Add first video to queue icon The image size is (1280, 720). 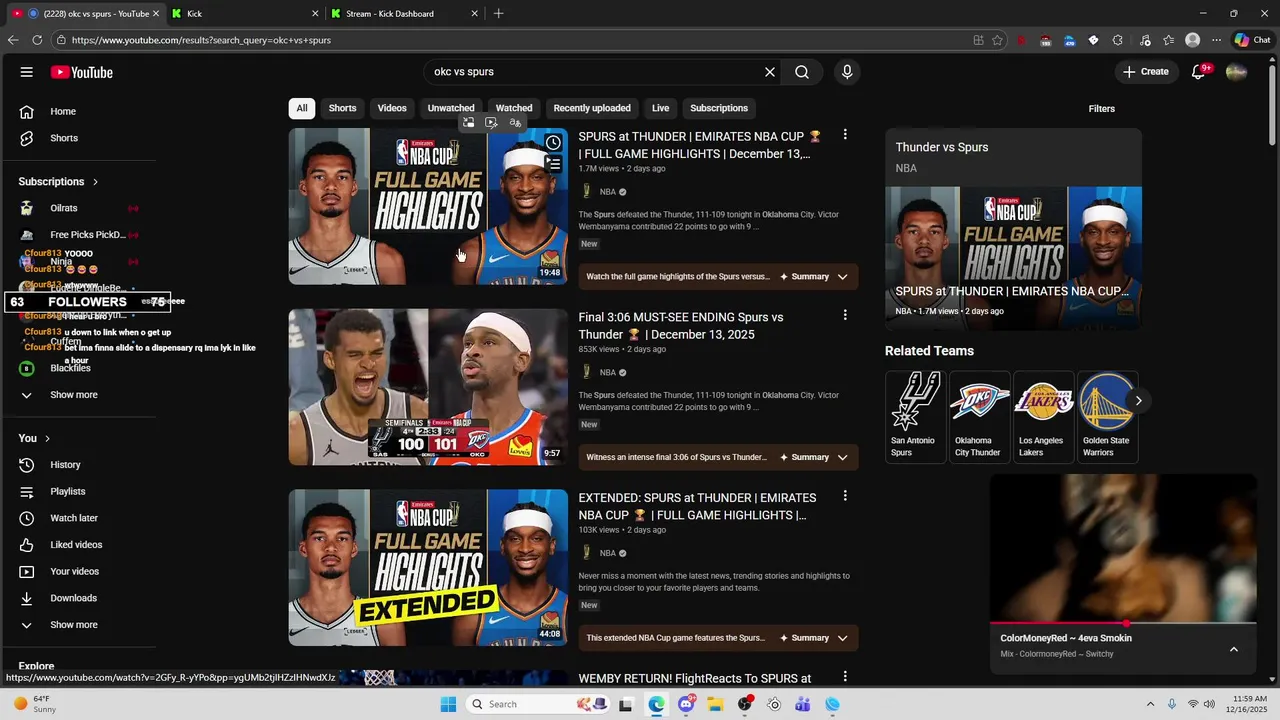pos(553,164)
